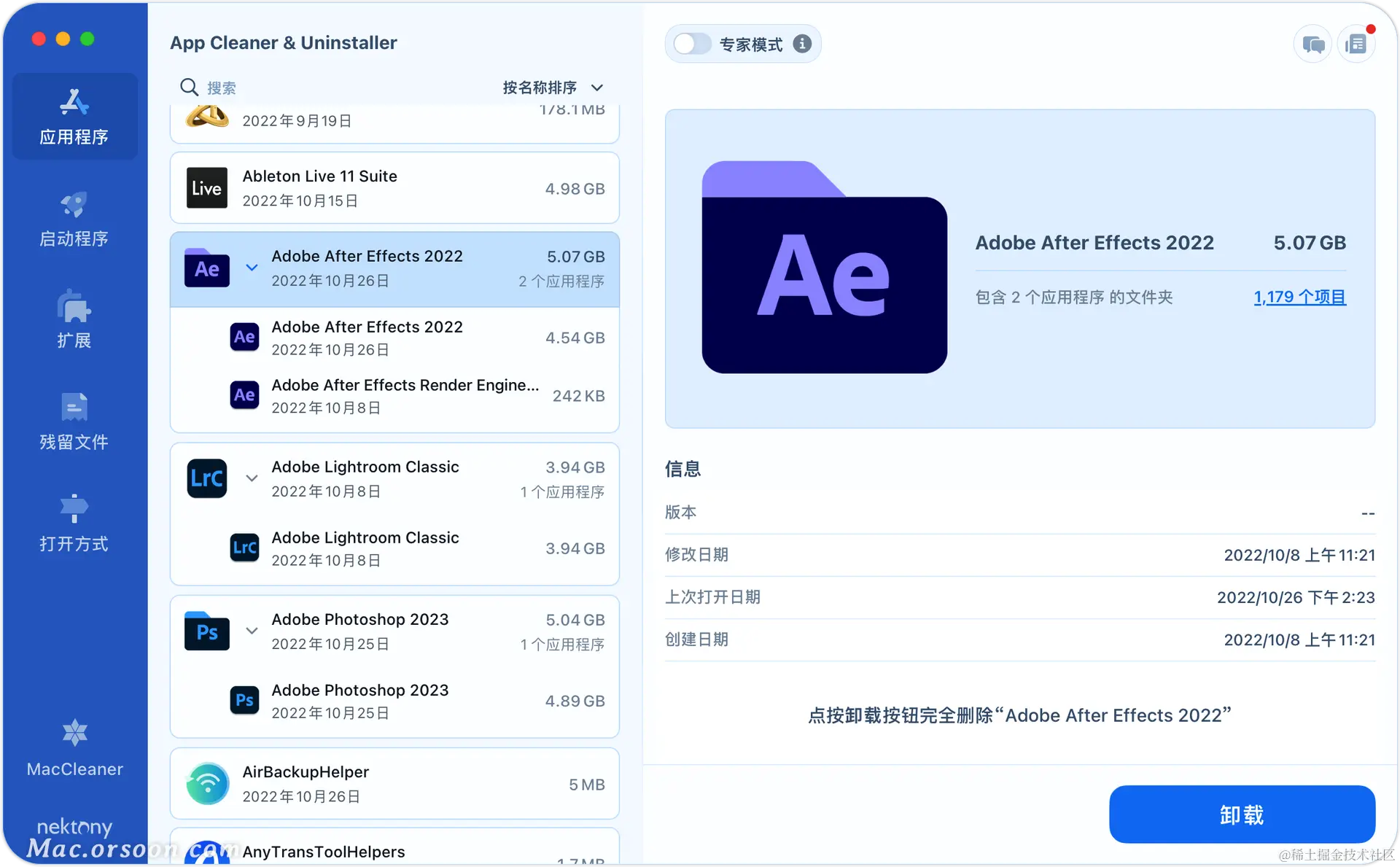Collapse the Adobe Photoshop 2023 group
This screenshot has width=1400, height=867.
252,631
